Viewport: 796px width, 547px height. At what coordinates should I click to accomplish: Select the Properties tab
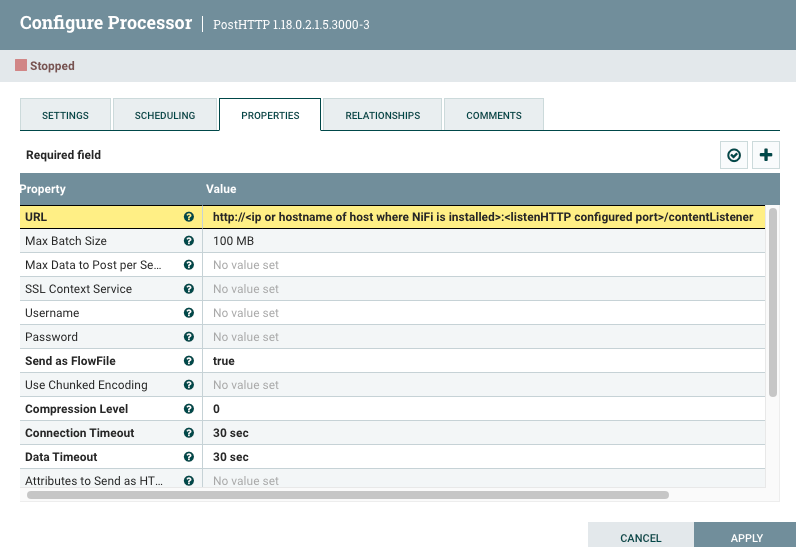coord(270,115)
